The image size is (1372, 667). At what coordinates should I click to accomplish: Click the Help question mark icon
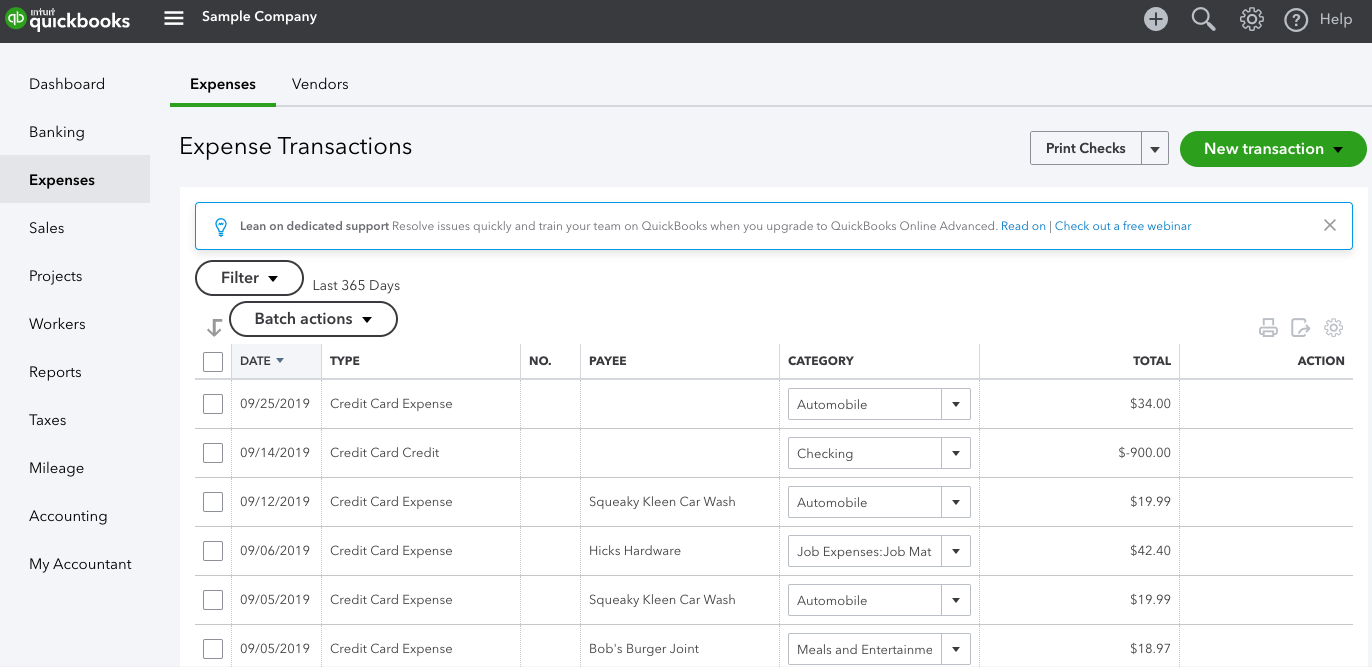(x=1296, y=19)
